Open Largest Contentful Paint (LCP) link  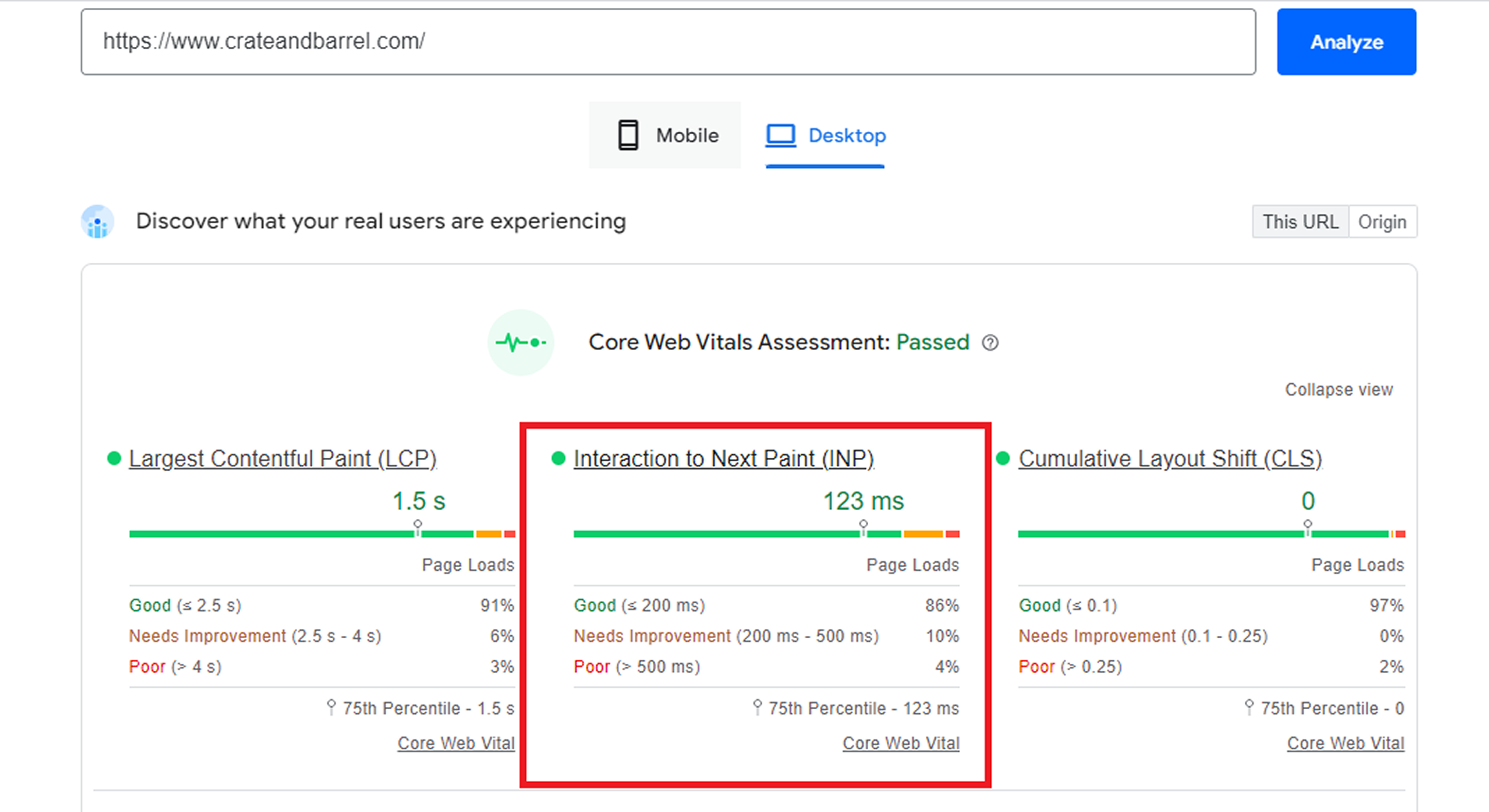[x=283, y=459]
